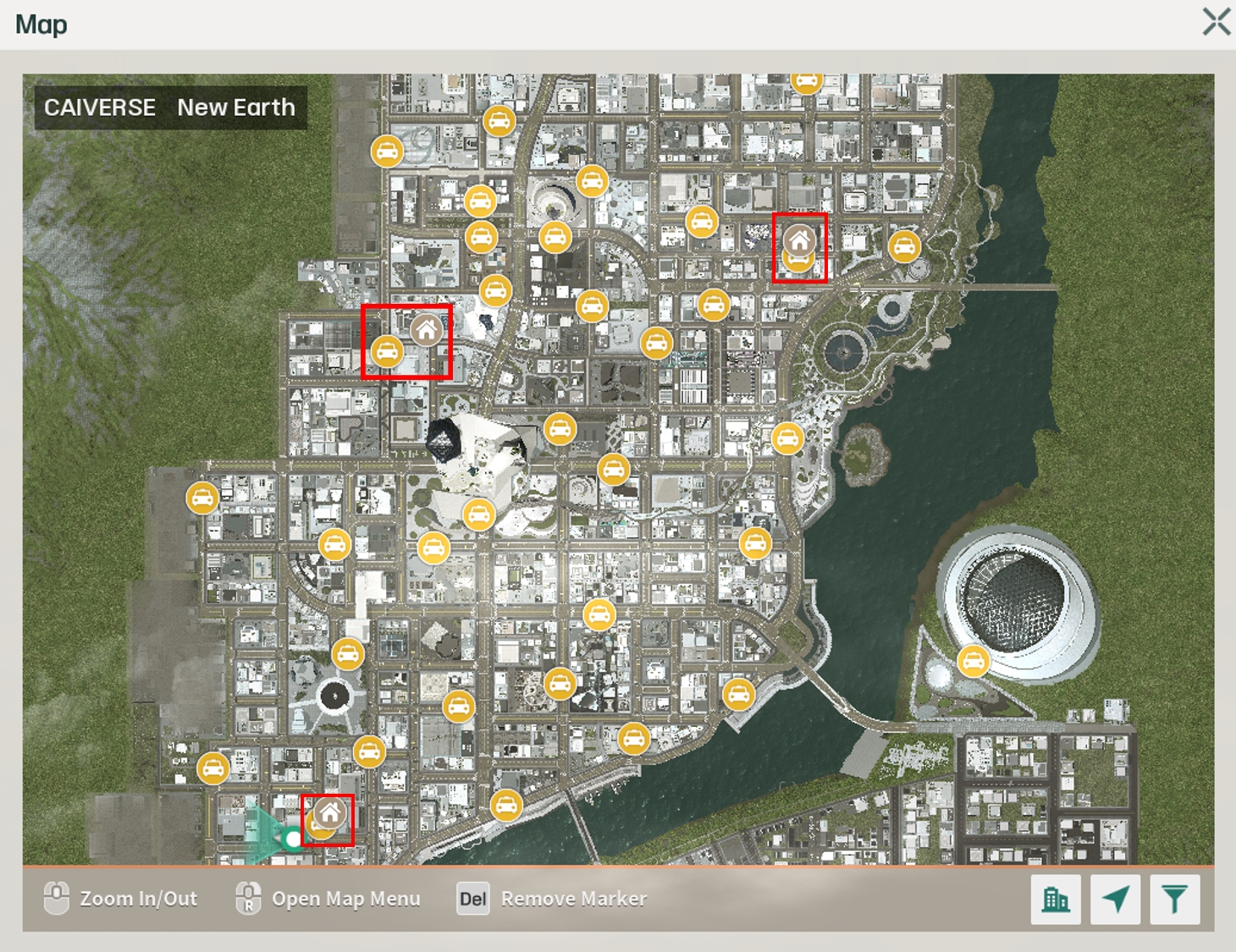Screen dimensions: 1236x952
Task: Close the Map window
Action: pyautogui.click(x=1216, y=22)
